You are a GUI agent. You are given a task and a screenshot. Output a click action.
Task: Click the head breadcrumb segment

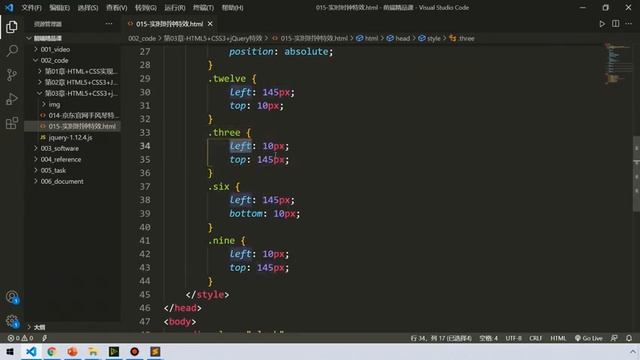click(x=398, y=38)
